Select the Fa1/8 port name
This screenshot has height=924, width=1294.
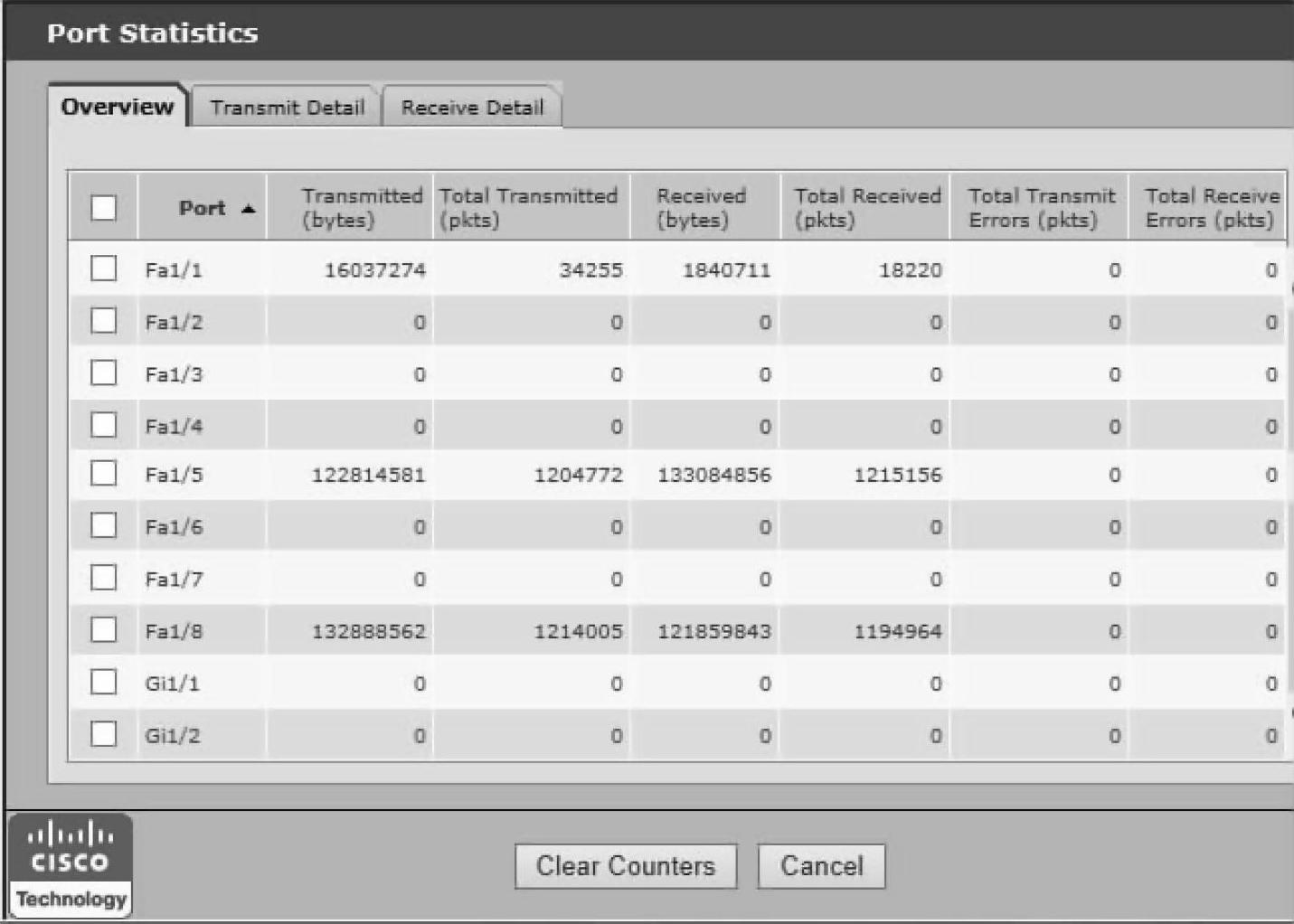174,631
